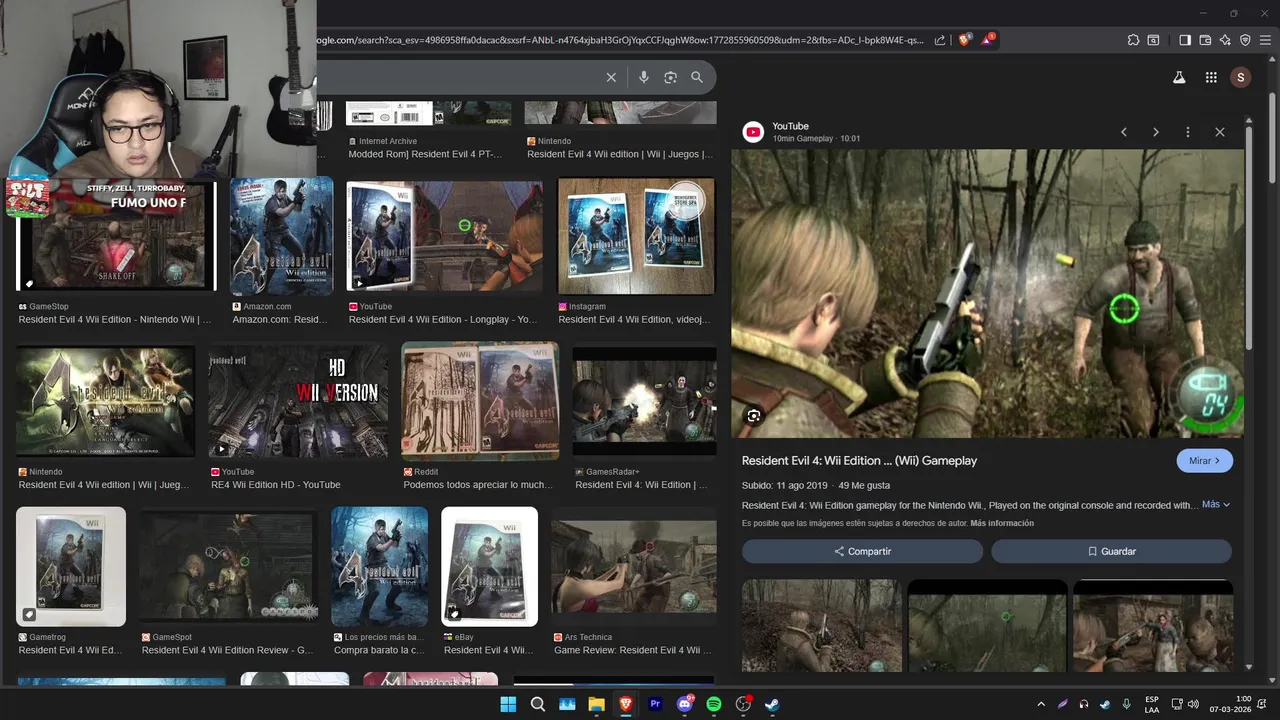Image resolution: width=1280 pixels, height=720 pixels.
Task: Clear the Google search box with the X
Action: pos(611,77)
